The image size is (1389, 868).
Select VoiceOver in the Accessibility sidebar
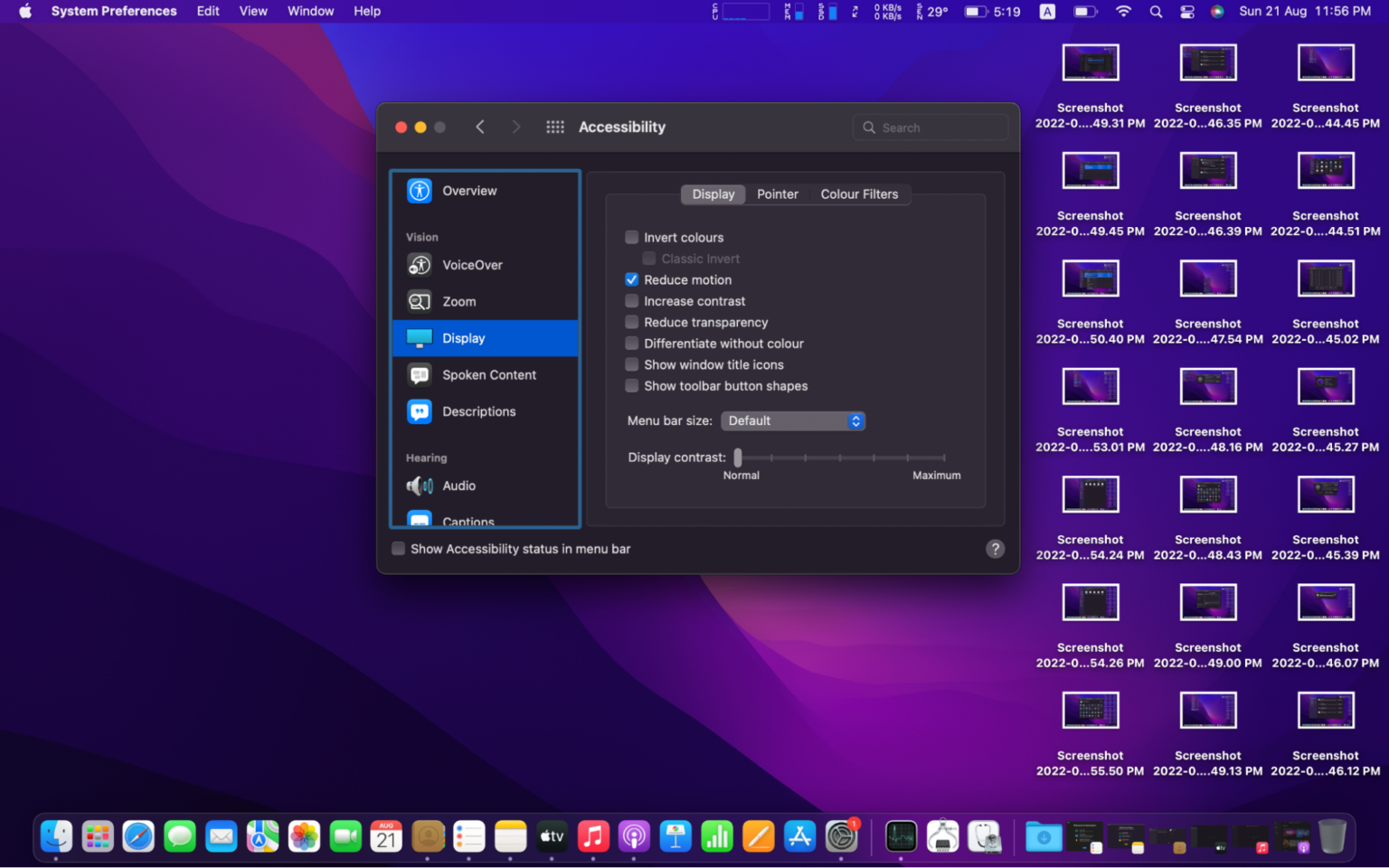(x=471, y=265)
